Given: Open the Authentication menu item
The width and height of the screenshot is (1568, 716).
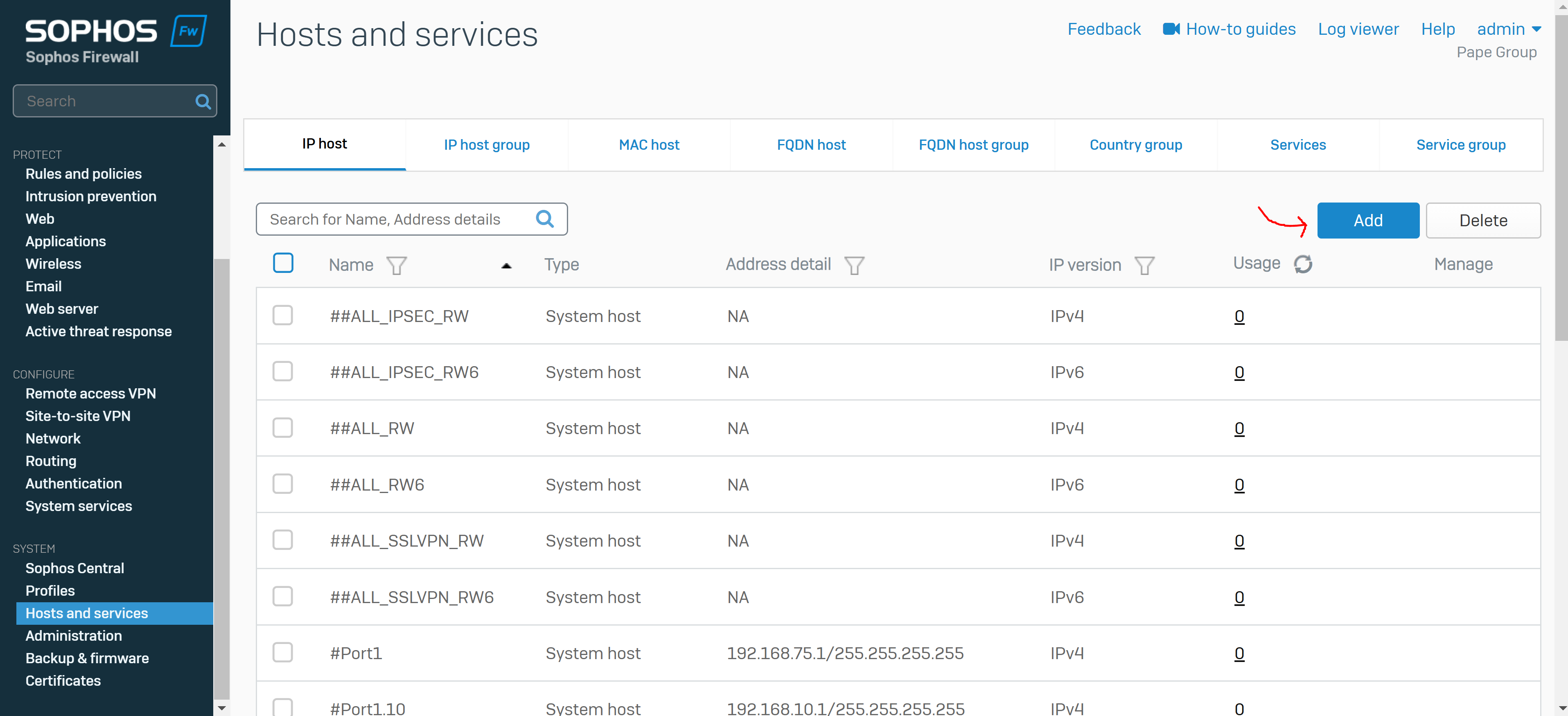Looking at the screenshot, I should (74, 484).
